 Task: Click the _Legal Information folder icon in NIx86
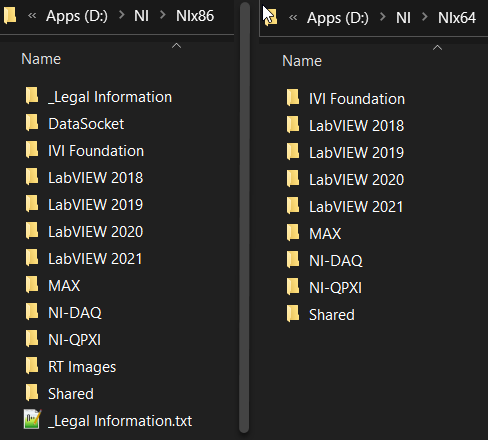(32, 96)
